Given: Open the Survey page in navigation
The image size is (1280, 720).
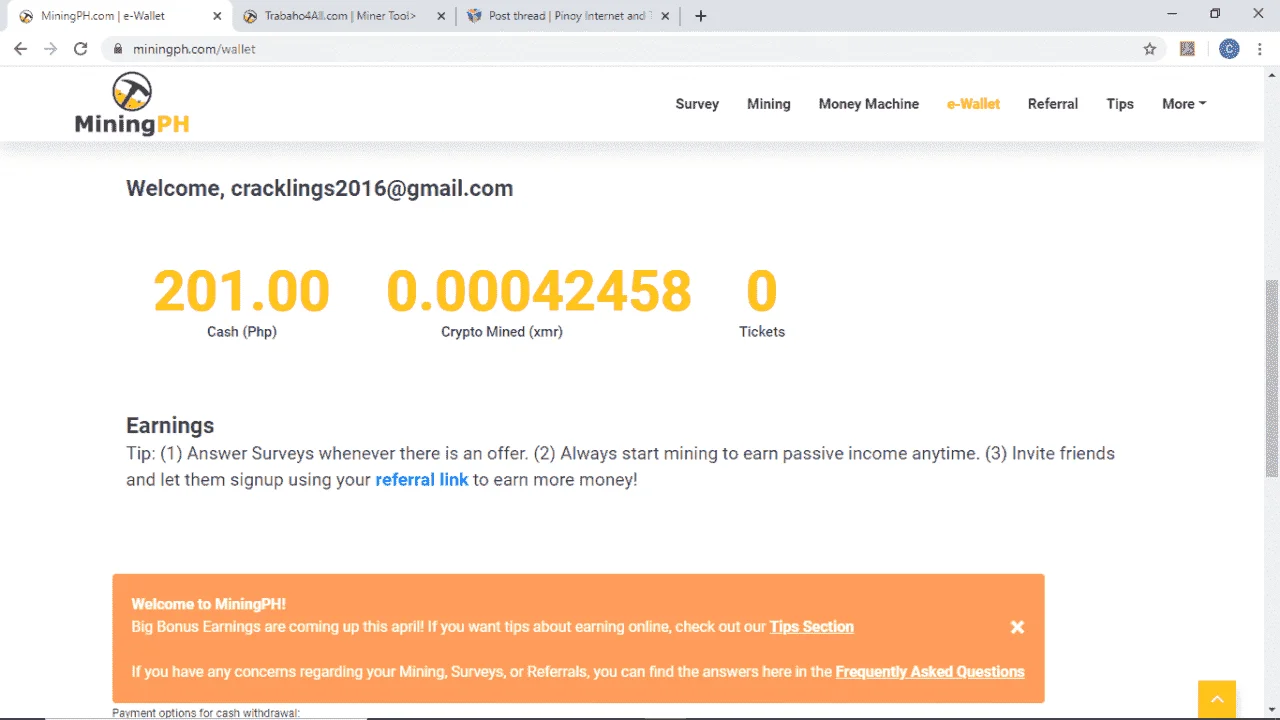Looking at the screenshot, I should tap(697, 104).
